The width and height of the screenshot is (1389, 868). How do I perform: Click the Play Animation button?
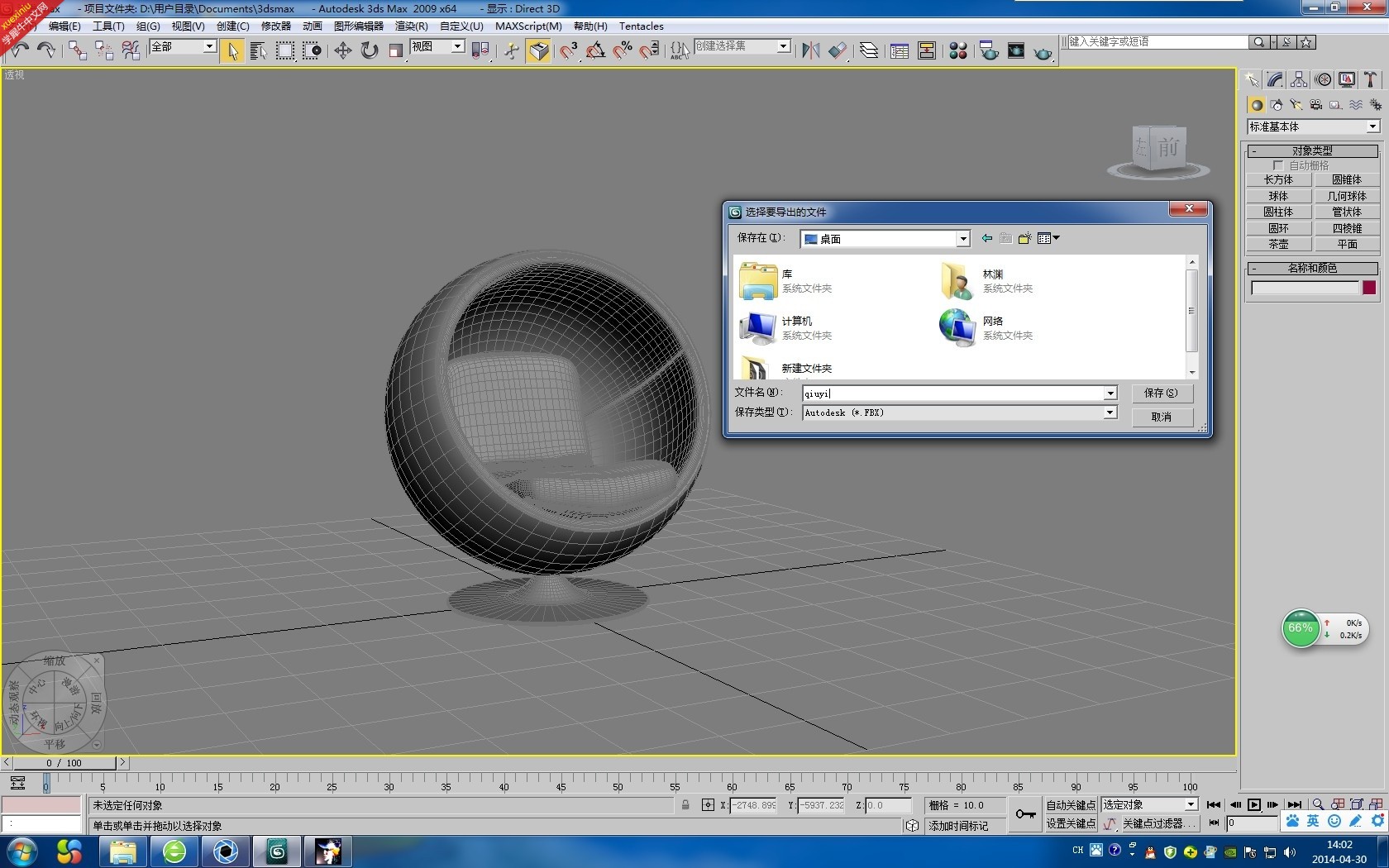(x=1254, y=804)
